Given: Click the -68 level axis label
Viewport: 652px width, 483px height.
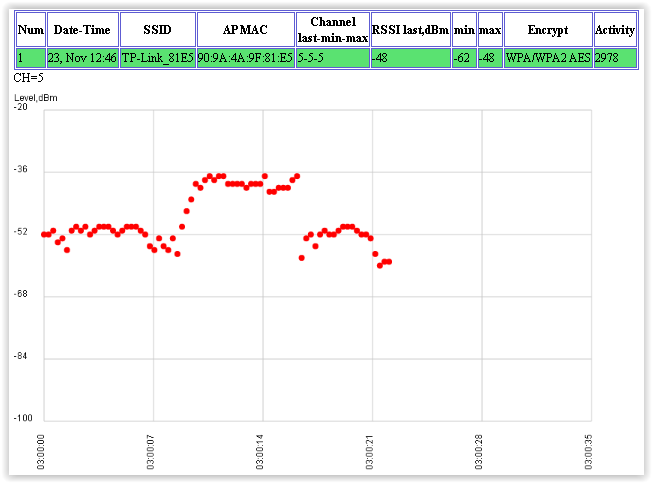Looking at the screenshot, I should [22, 295].
